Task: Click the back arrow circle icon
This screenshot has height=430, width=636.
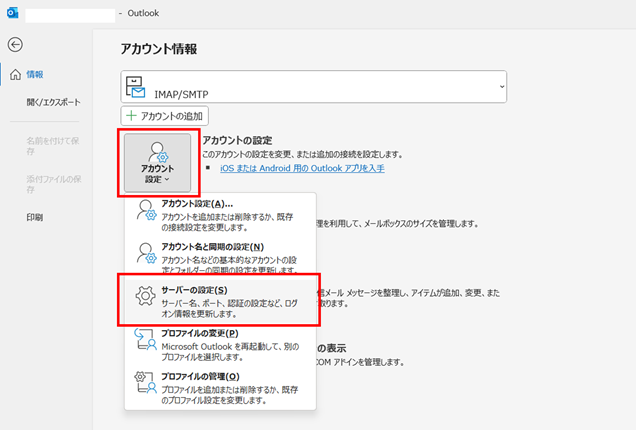Action: click(x=14, y=45)
